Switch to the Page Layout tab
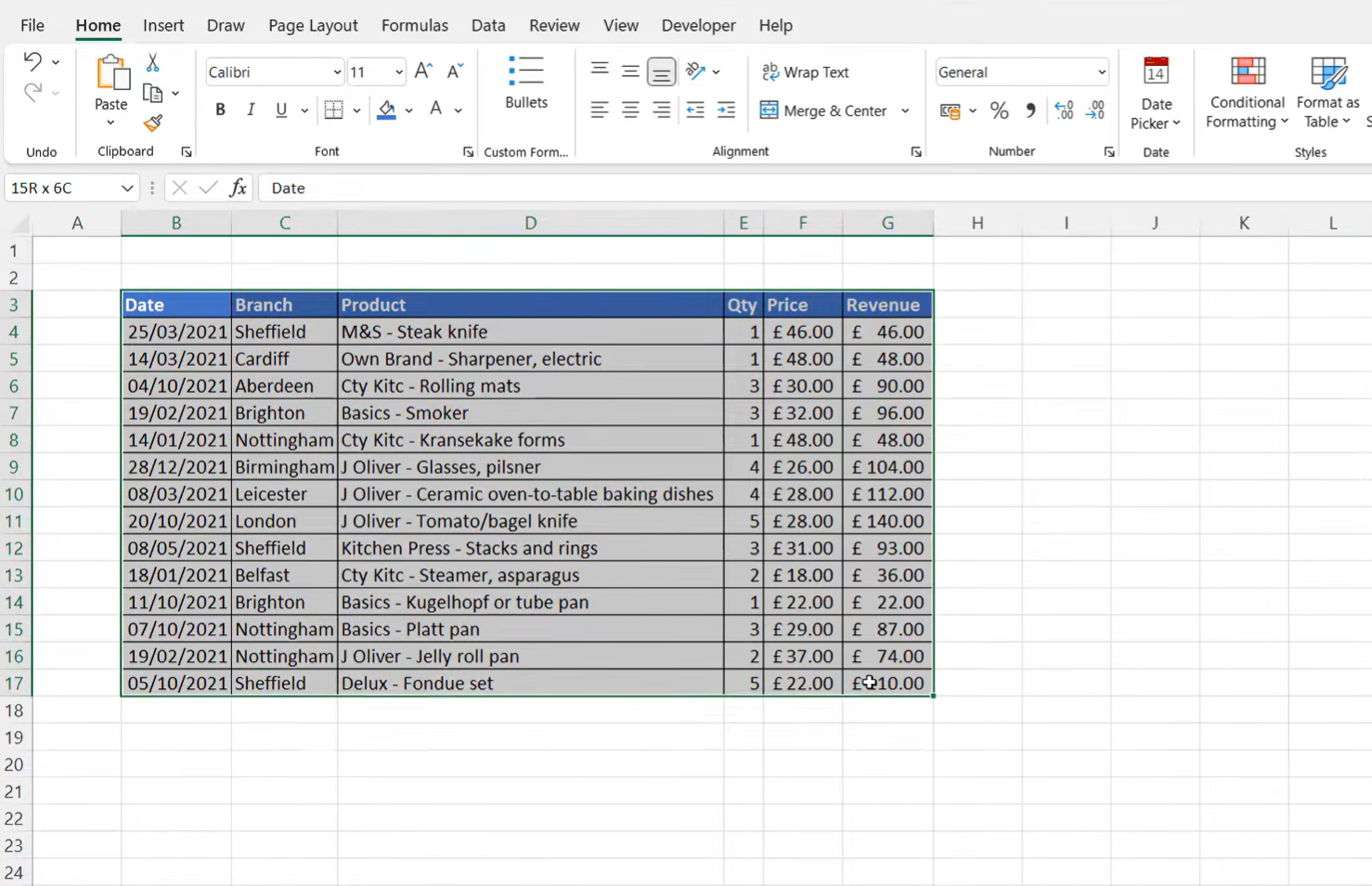This screenshot has height=886, width=1372. (x=313, y=25)
